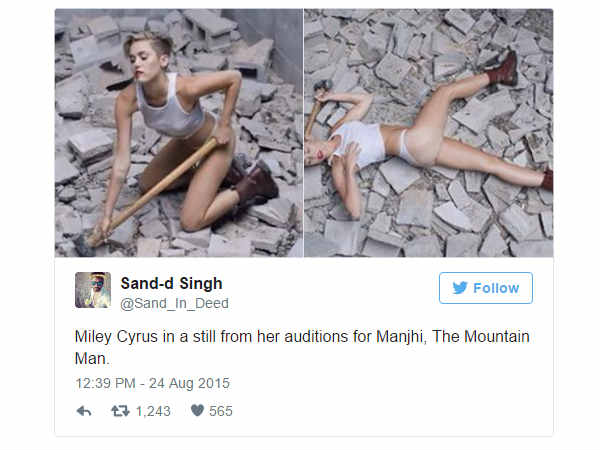Open the left photo with the sledgehammer
The height and width of the screenshot is (450, 600).
(x=178, y=133)
